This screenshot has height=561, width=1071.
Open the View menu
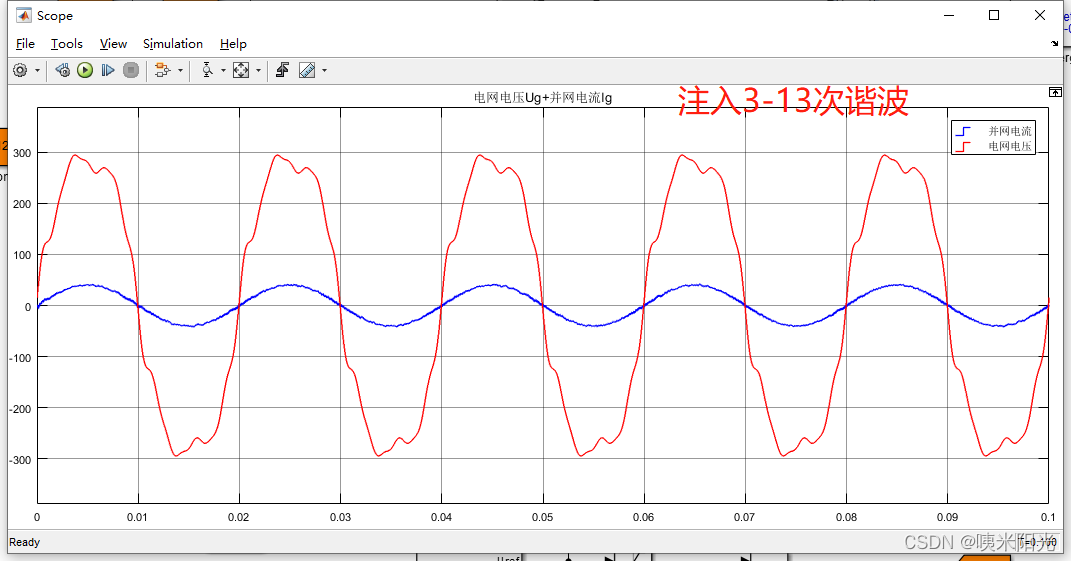pyautogui.click(x=113, y=44)
